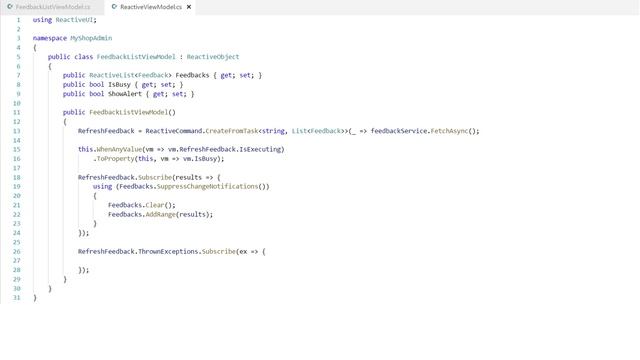Click the file icon on FeedbackListViewModel.cs tab
640x360 pixels.
[10, 7]
